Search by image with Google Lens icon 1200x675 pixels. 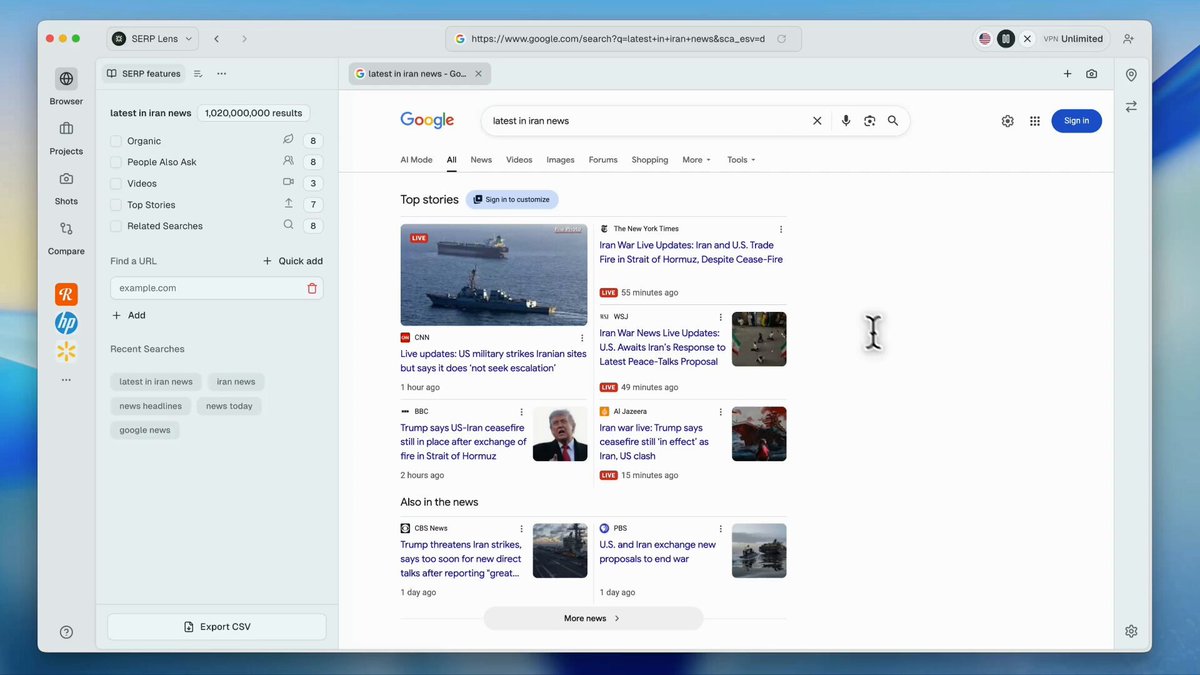click(x=870, y=121)
